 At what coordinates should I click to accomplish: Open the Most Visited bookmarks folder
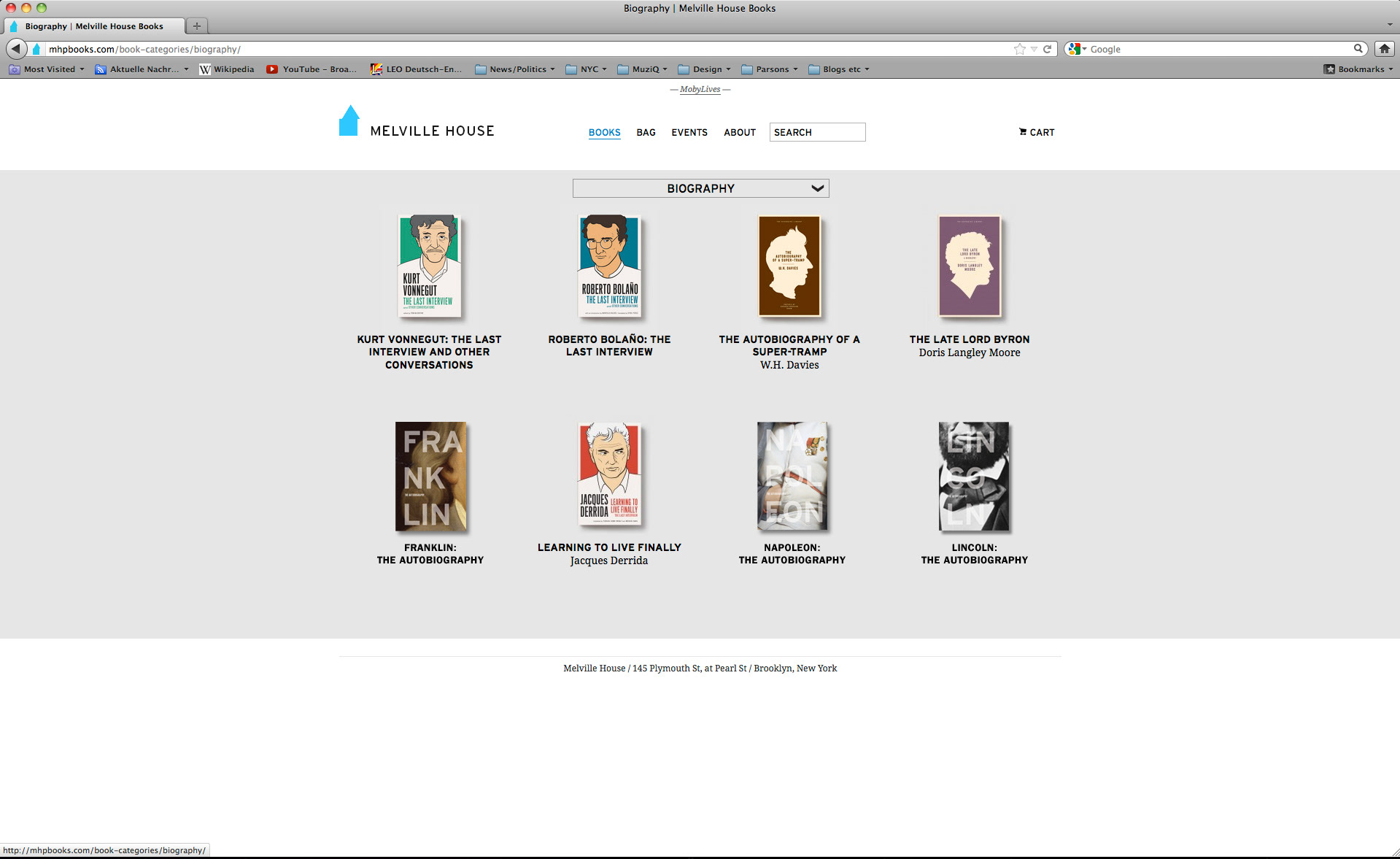[47, 69]
